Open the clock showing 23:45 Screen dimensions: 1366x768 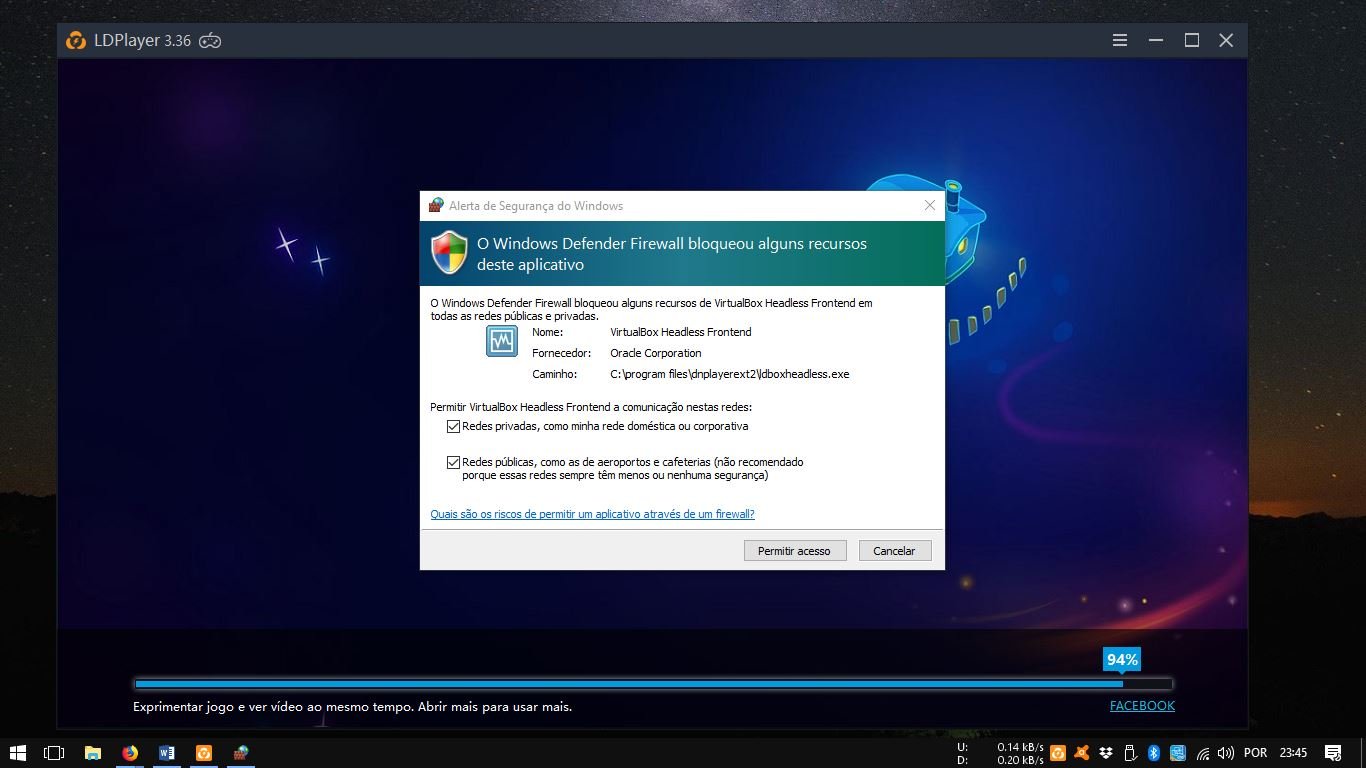click(1293, 752)
